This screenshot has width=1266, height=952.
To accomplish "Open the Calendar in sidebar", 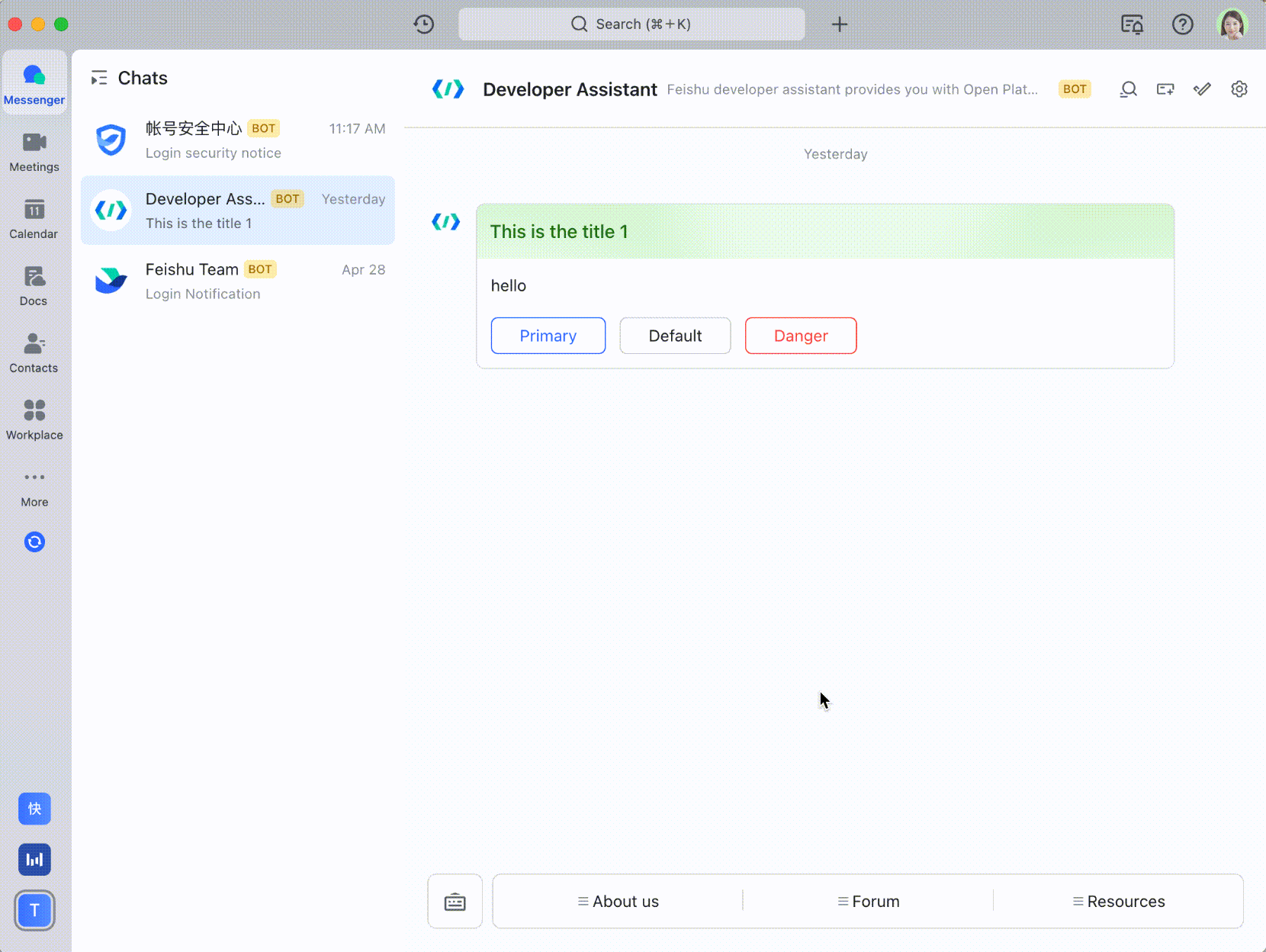I will 34,219.
